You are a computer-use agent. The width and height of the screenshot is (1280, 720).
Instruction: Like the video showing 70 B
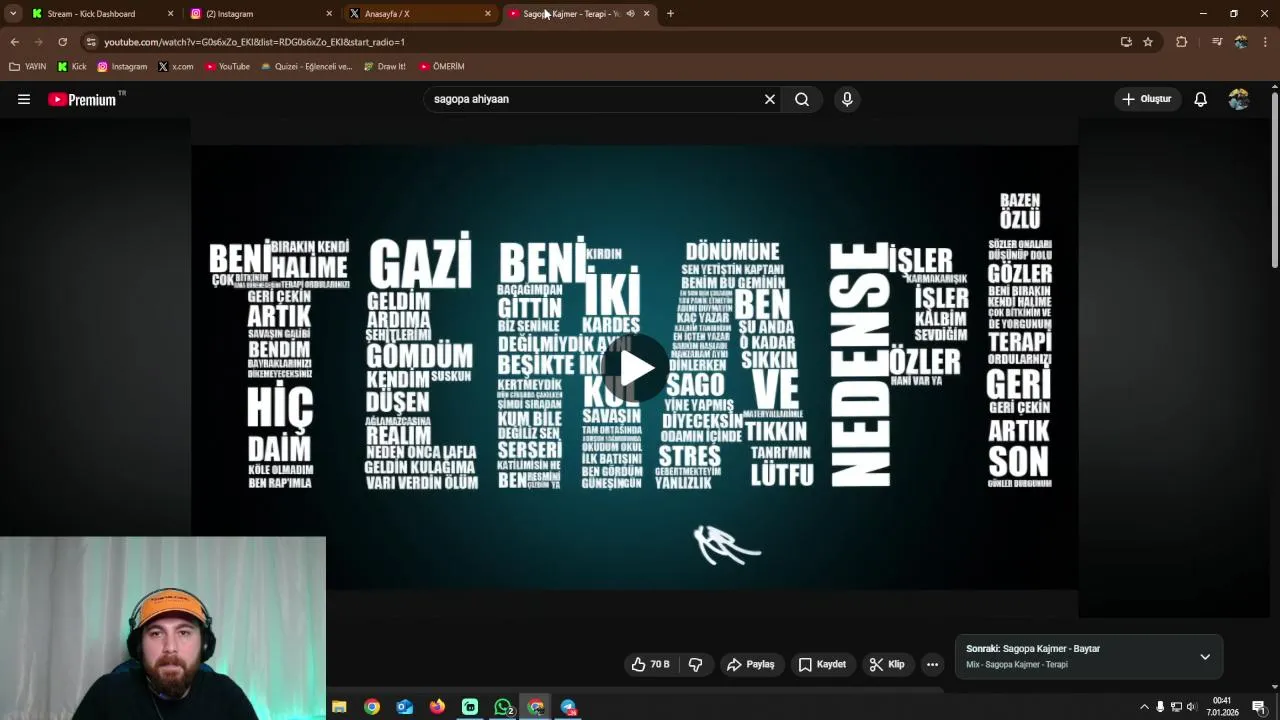click(x=650, y=664)
